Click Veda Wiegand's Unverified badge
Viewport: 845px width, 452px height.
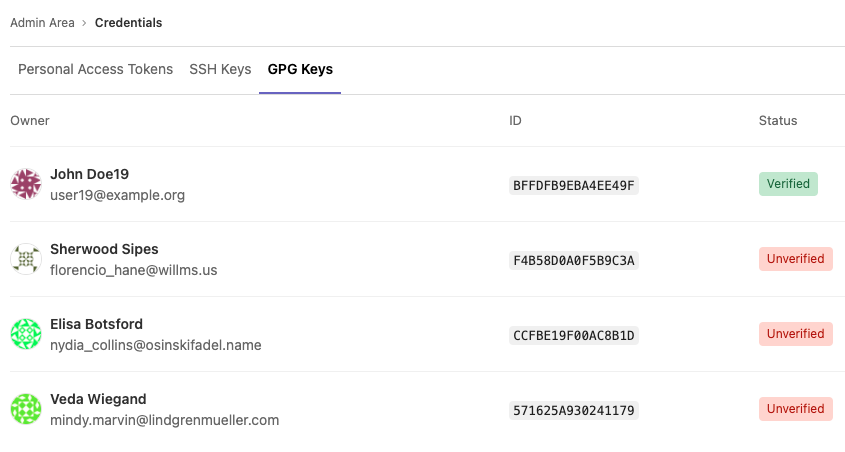[795, 409]
